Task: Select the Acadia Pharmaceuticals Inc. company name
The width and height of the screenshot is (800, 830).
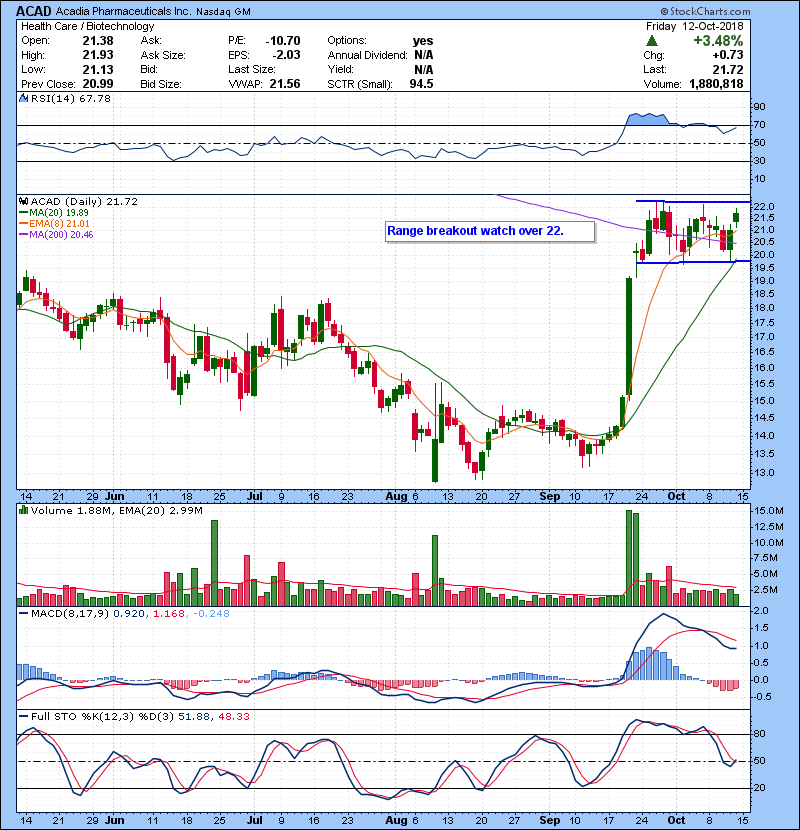Action: click(x=123, y=11)
